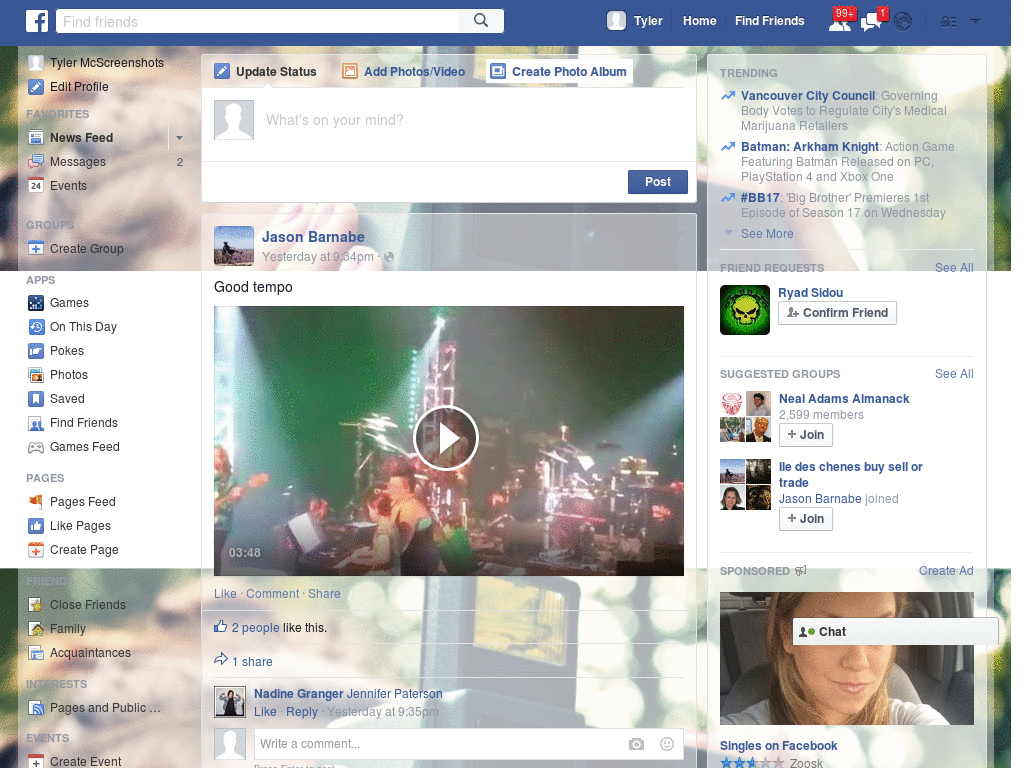Join the Neal Adams Almanack group
The height and width of the screenshot is (768, 1024).
[805, 435]
